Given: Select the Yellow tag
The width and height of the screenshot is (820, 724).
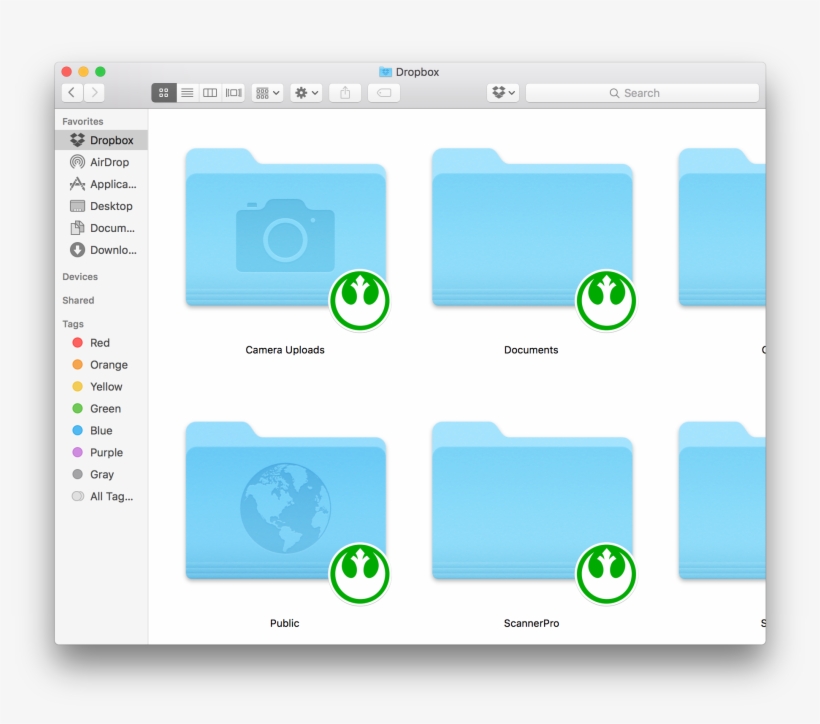Looking at the screenshot, I should point(101,387).
